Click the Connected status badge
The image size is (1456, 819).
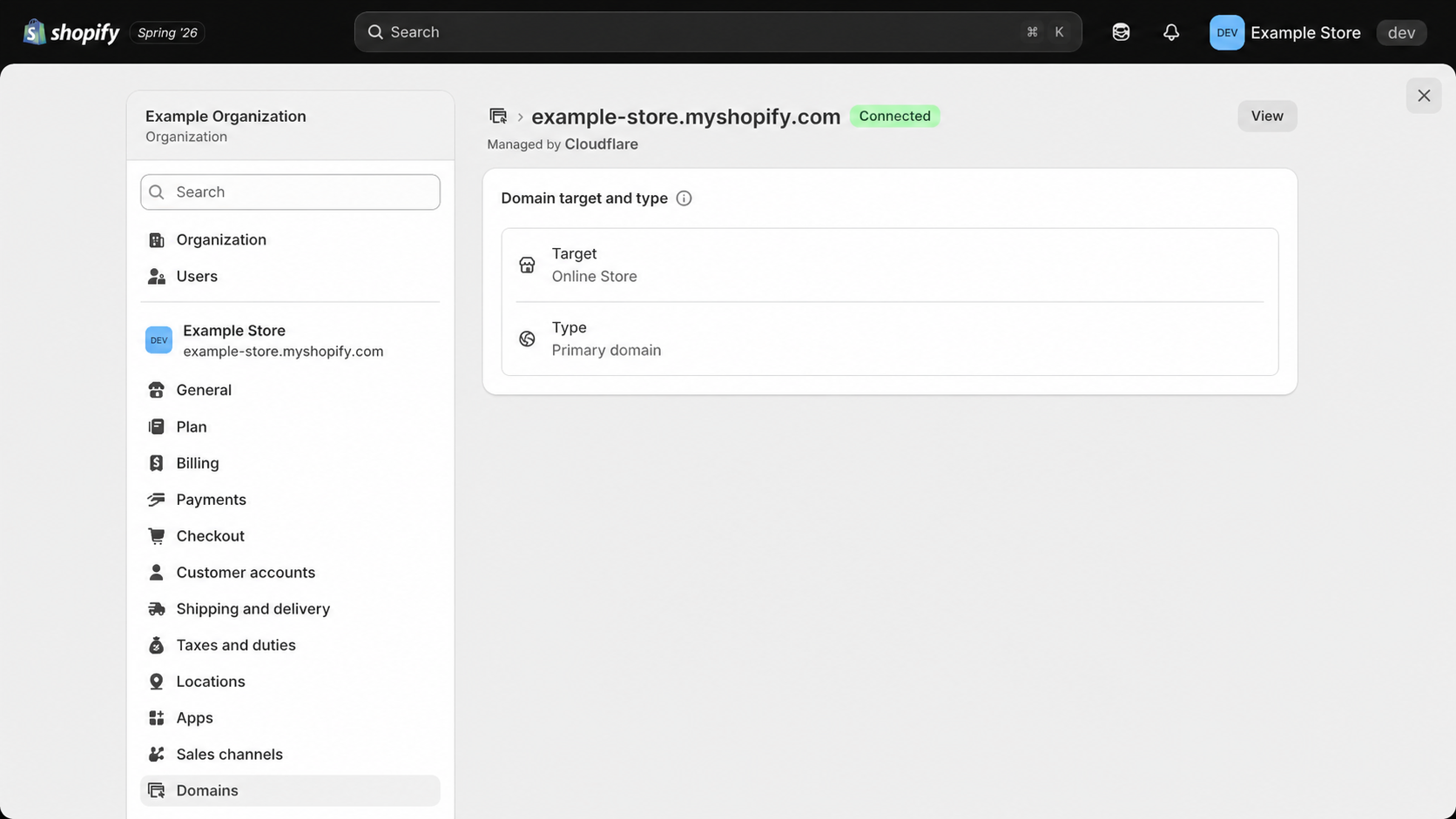coord(894,116)
